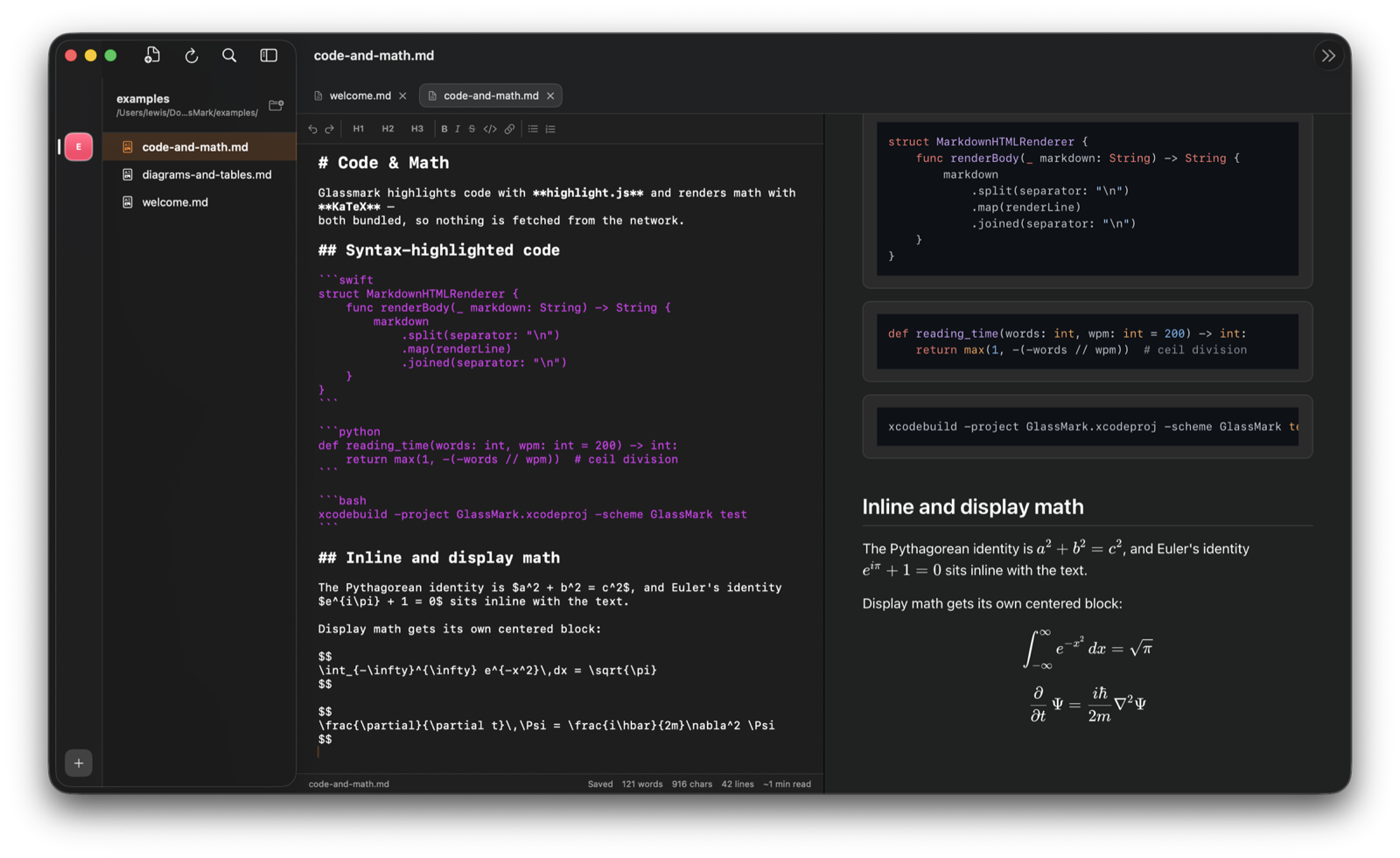This screenshot has width=1400, height=858.
Task: Click the rendered Schrödinger equation in preview
Action: point(1088,704)
